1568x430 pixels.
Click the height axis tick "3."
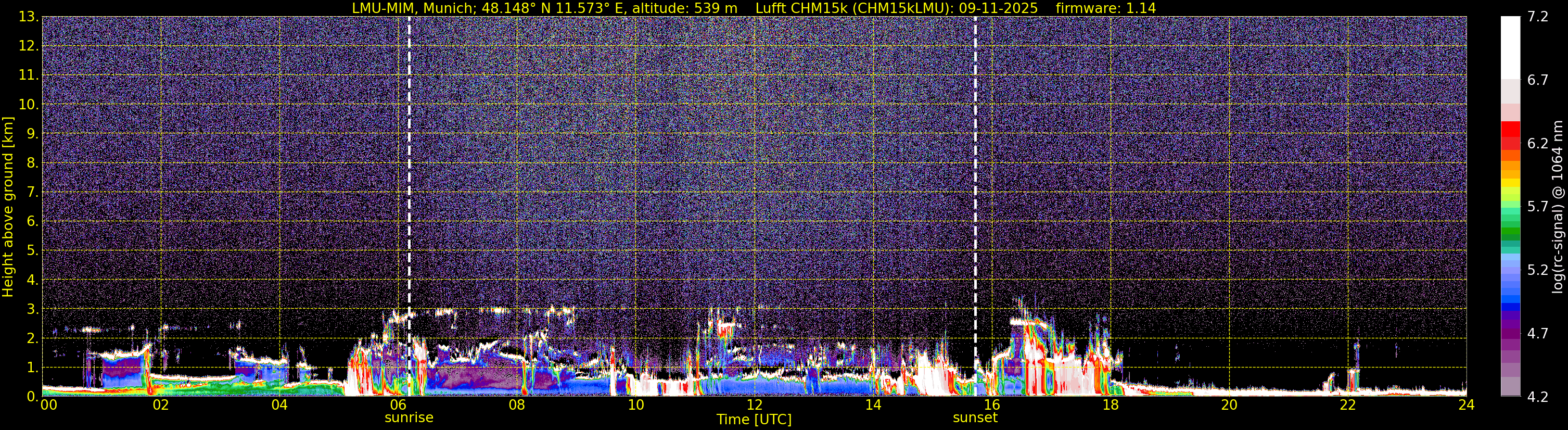(32, 309)
